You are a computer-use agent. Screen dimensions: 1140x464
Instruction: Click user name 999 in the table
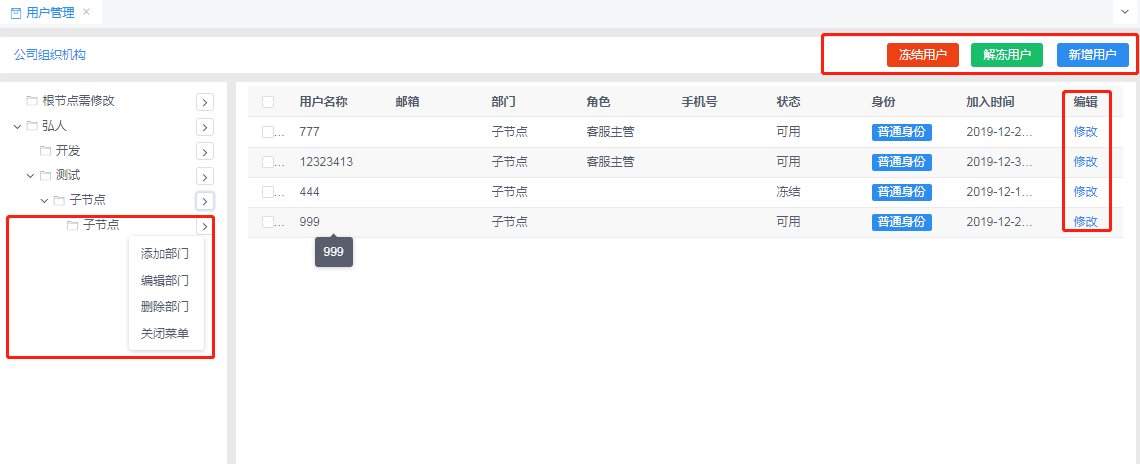[x=310, y=222]
